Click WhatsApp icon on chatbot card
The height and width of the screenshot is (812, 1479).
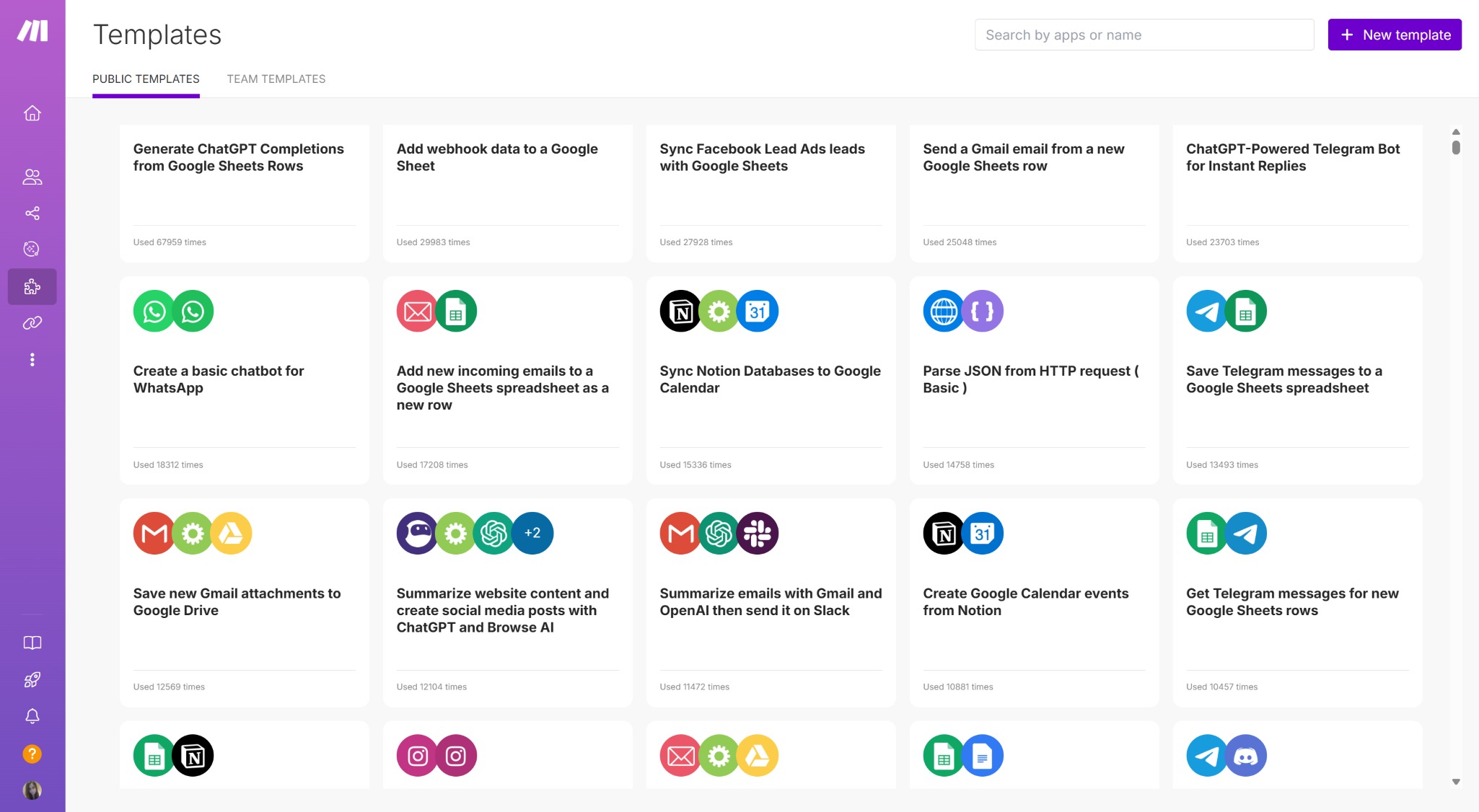tap(154, 312)
